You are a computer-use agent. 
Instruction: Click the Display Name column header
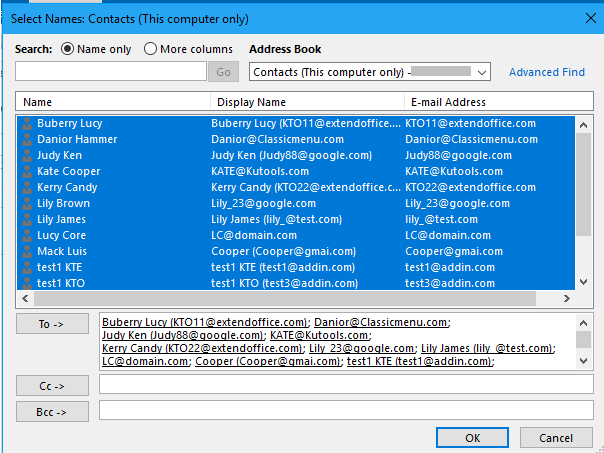click(306, 102)
